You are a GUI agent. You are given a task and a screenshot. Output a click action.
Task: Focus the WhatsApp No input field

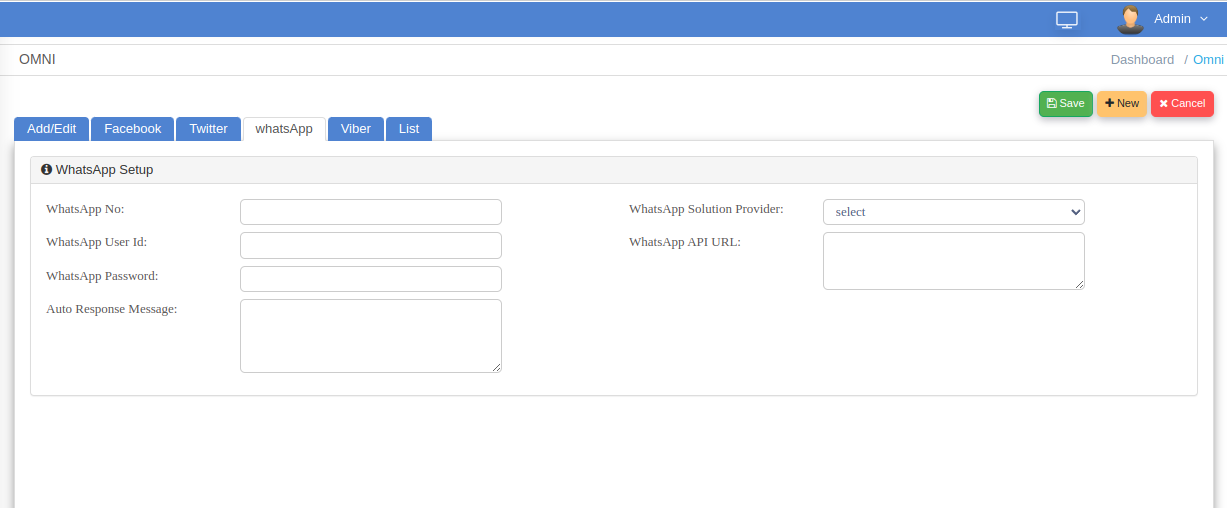[370, 212]
